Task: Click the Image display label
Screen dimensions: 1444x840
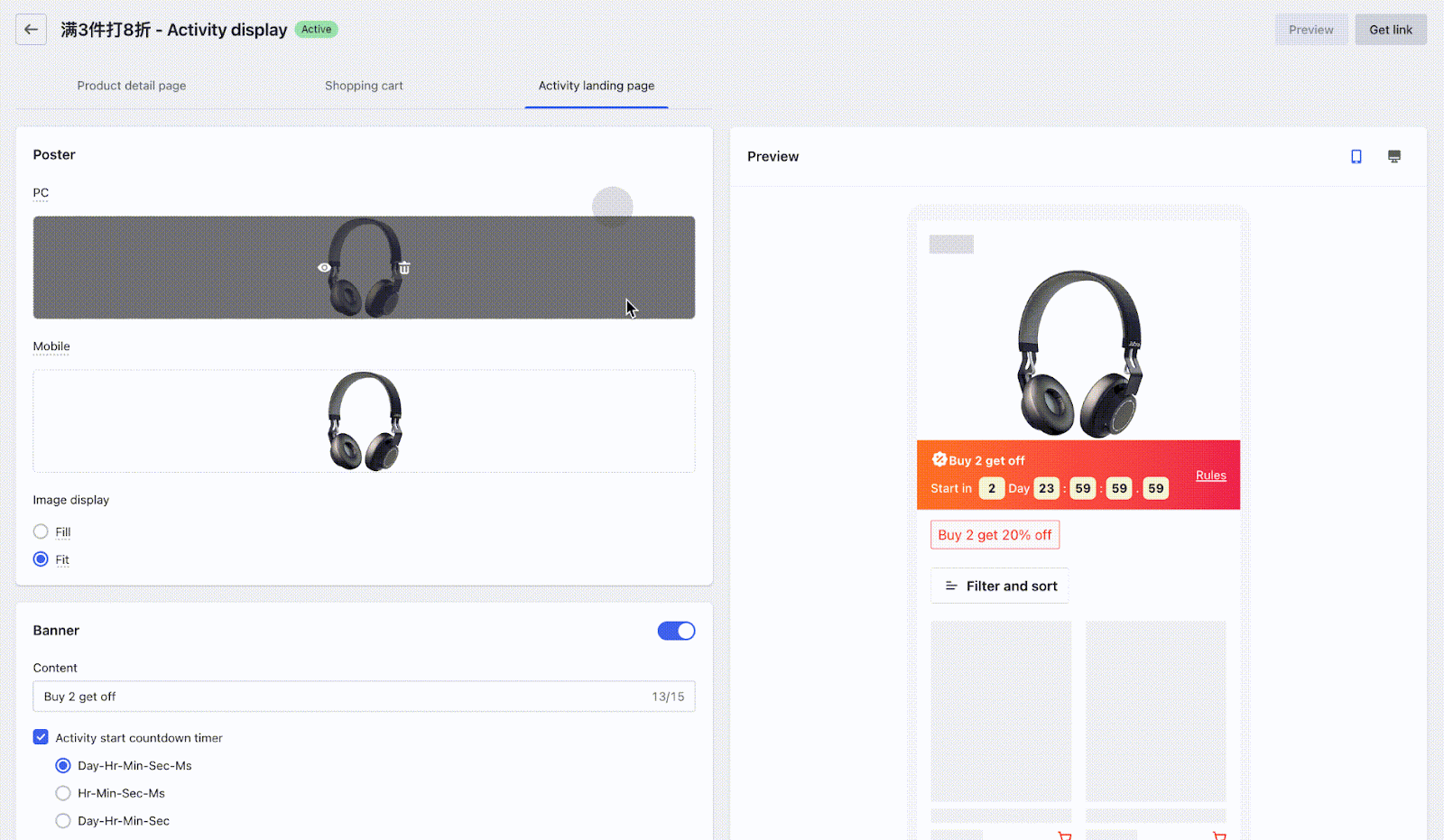Action: pos(71,500)
